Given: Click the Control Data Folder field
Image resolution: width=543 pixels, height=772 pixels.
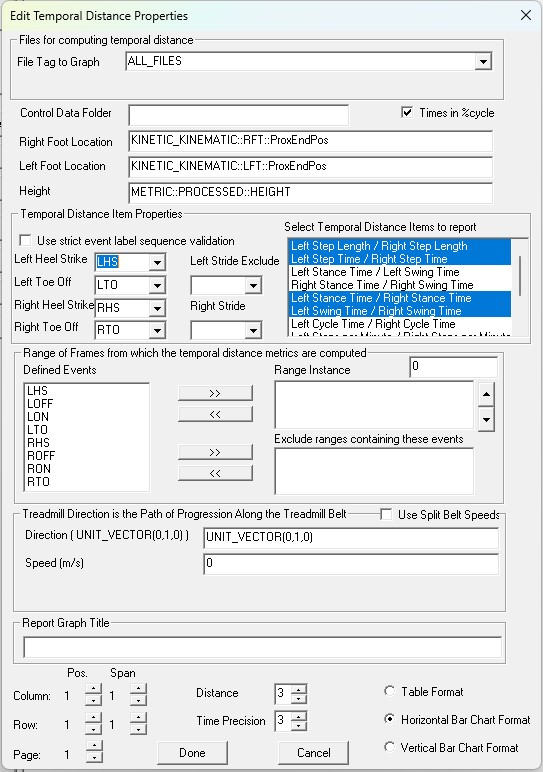Looking at the screenshot, I should point(238,115).
